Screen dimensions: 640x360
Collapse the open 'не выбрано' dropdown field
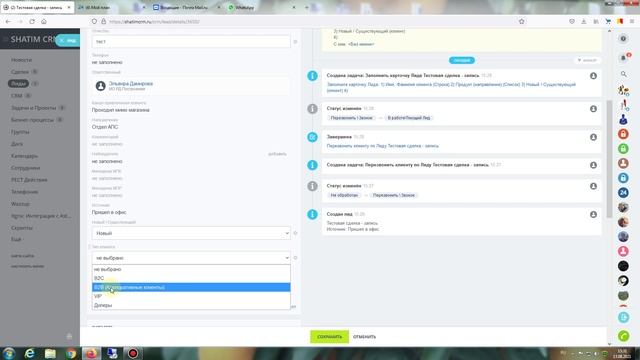coord(191,258)
